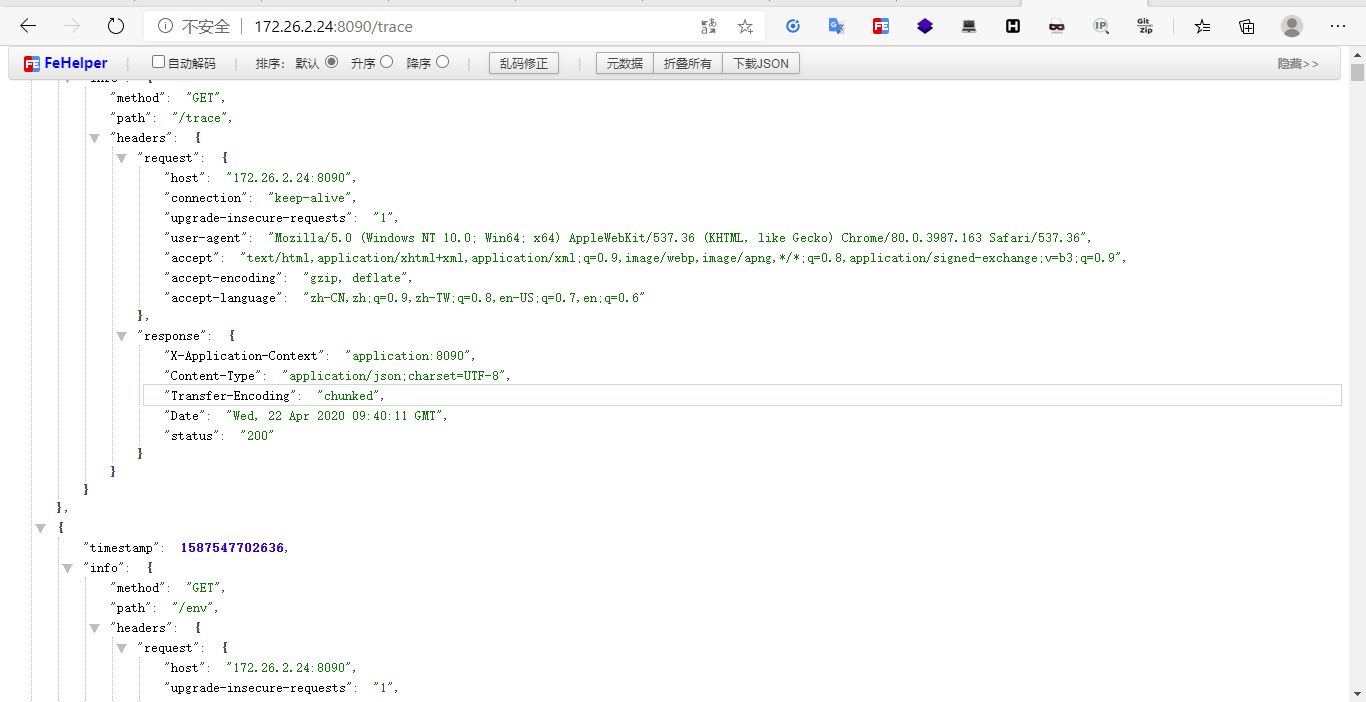Open the FeHelper extension icon in browser toolbar
Viewport: 1366px width, 702px height.
click(881, 26)
